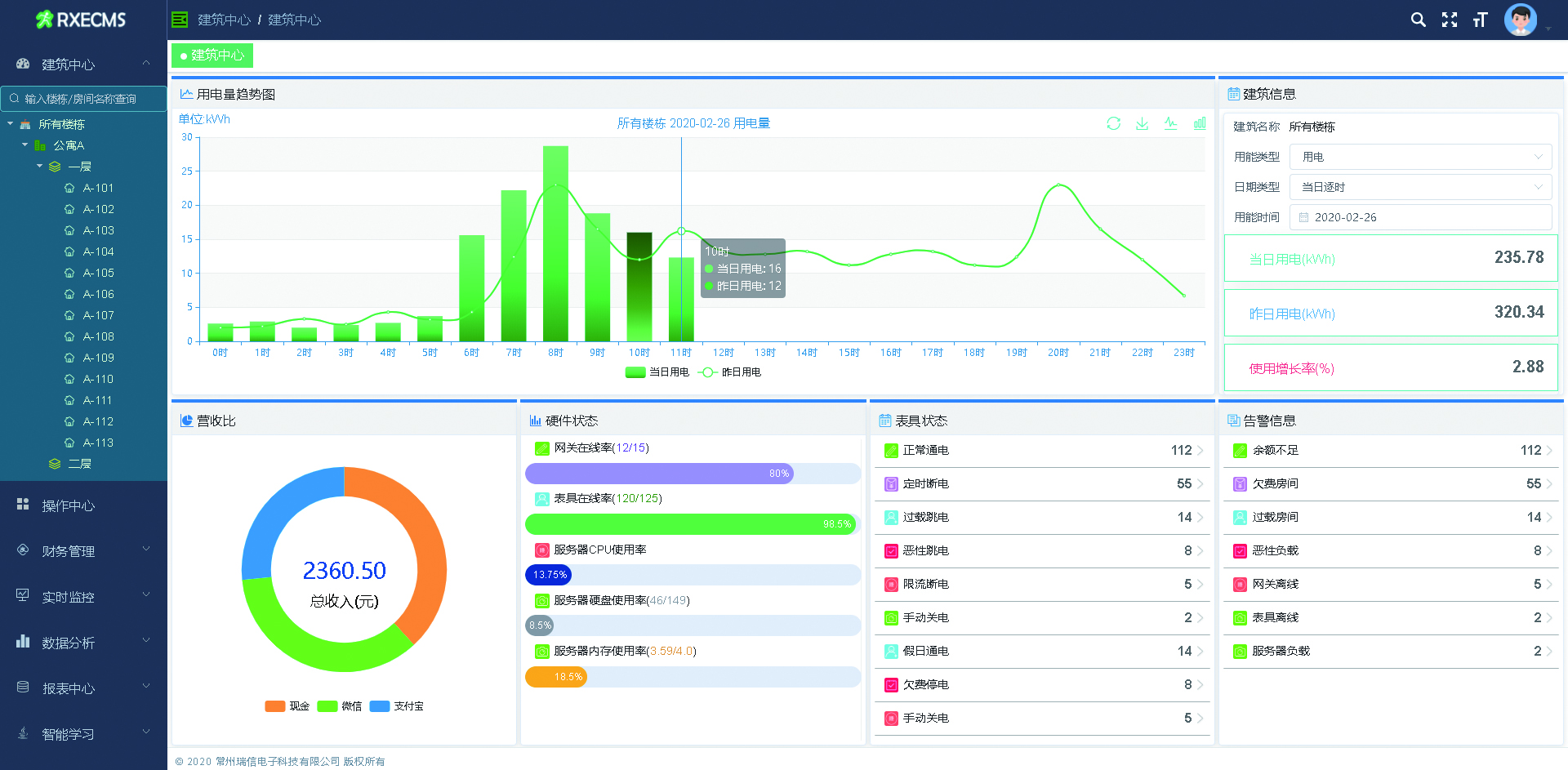Click the font size icon in header
The image size is (1568, 770).
point(1480,20)
